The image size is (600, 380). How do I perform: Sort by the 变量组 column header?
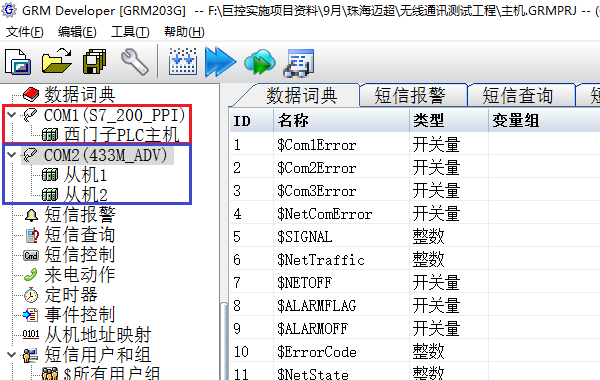click(544, 121)
